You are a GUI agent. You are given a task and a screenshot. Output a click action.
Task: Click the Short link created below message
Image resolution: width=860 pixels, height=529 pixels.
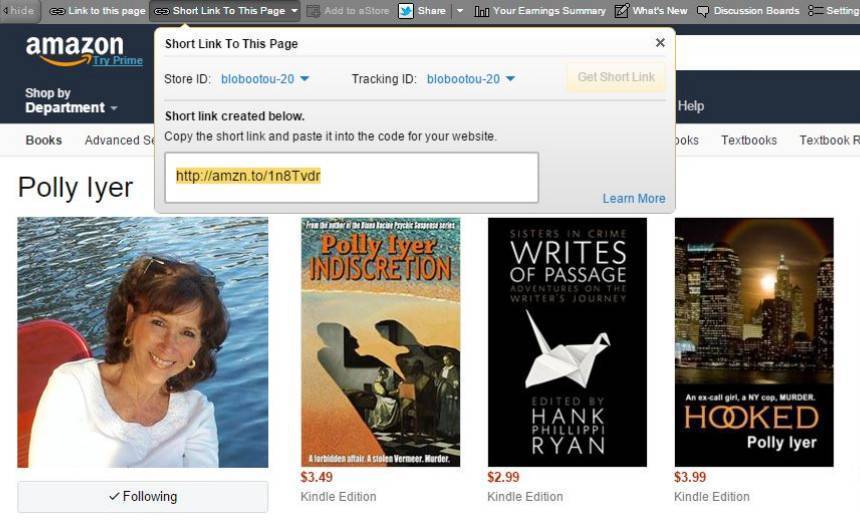click(235, 116)
